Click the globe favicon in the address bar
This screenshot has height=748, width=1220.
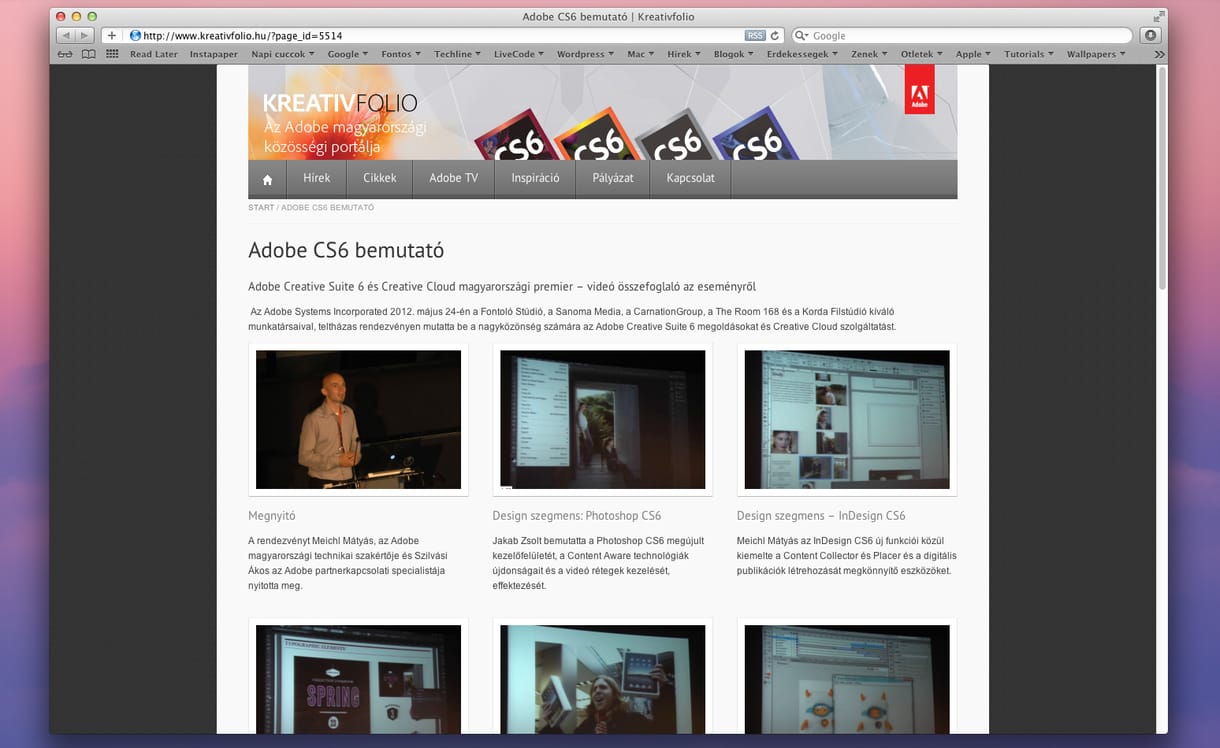135,35
